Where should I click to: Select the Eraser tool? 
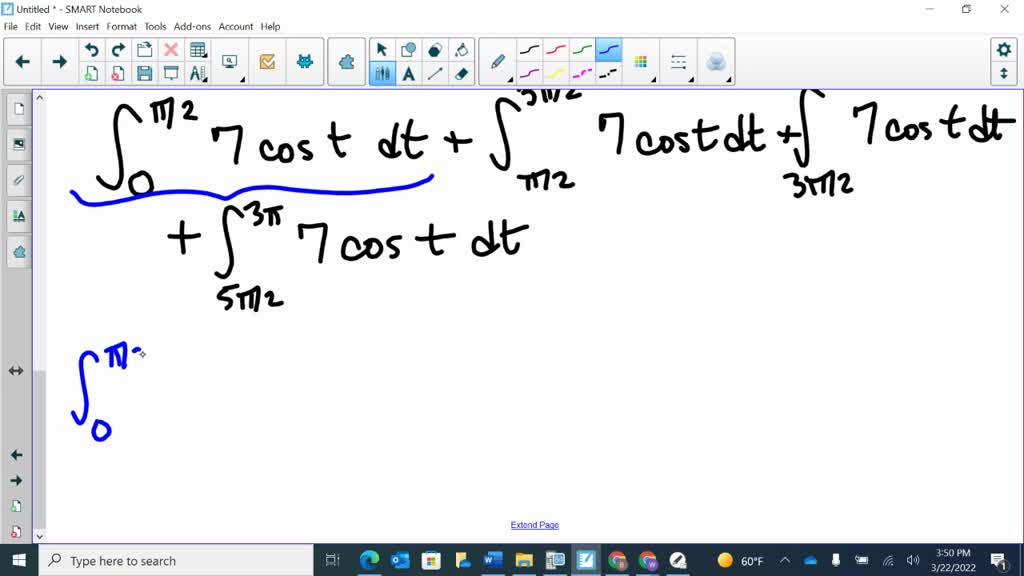pos(461,72)
